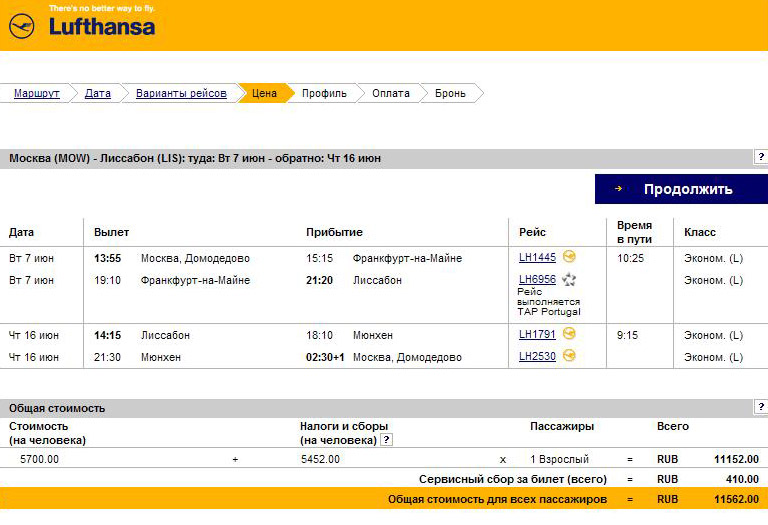Click the Рейс выполняется TAP Portugal note
The height and width of the screenshot is (525, 768).
(549, 302)
